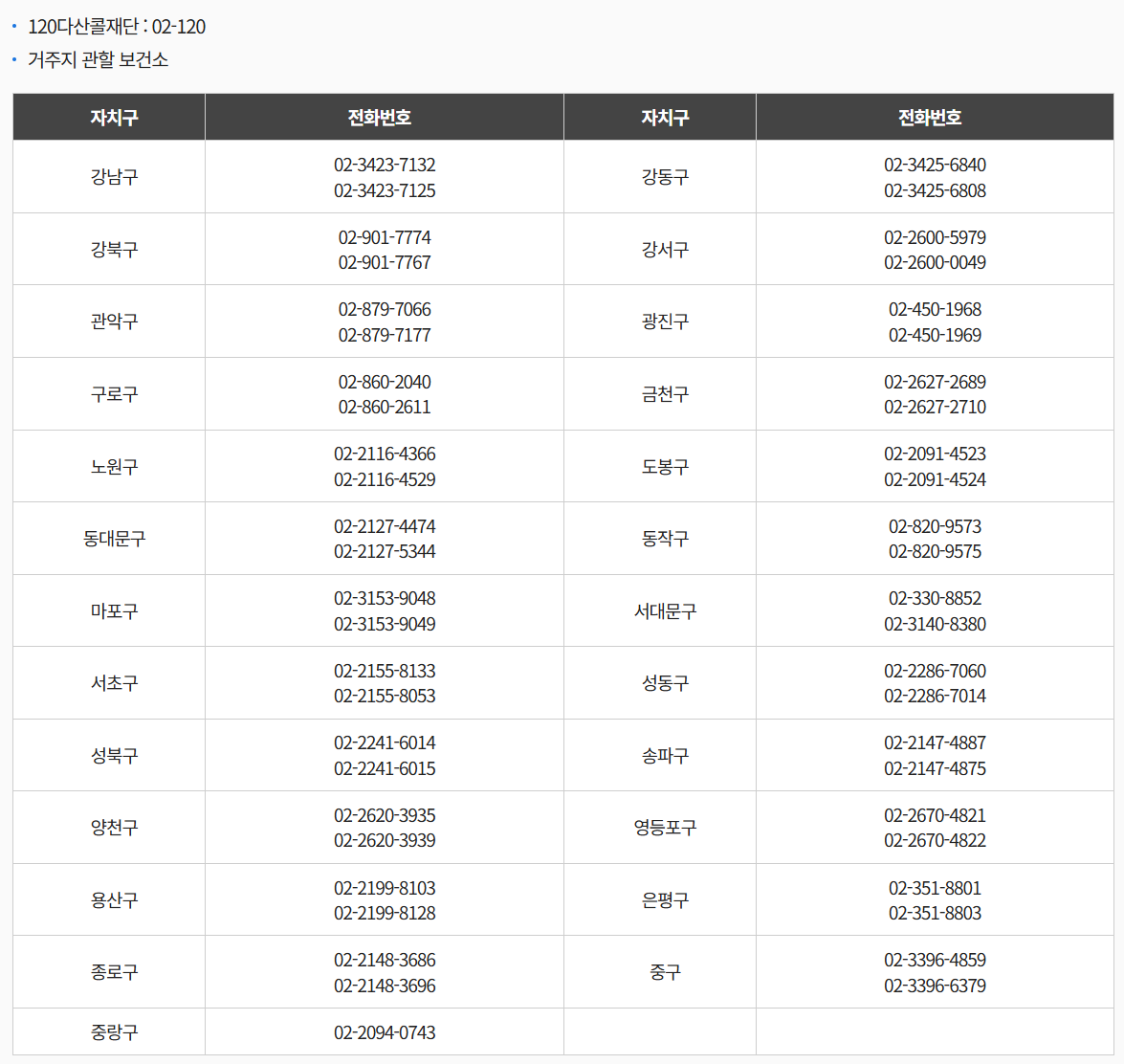This screenshot has width=1124, height=1064.
Task: Select the 영등포구 district cell
Action: [x=665, y=828]
